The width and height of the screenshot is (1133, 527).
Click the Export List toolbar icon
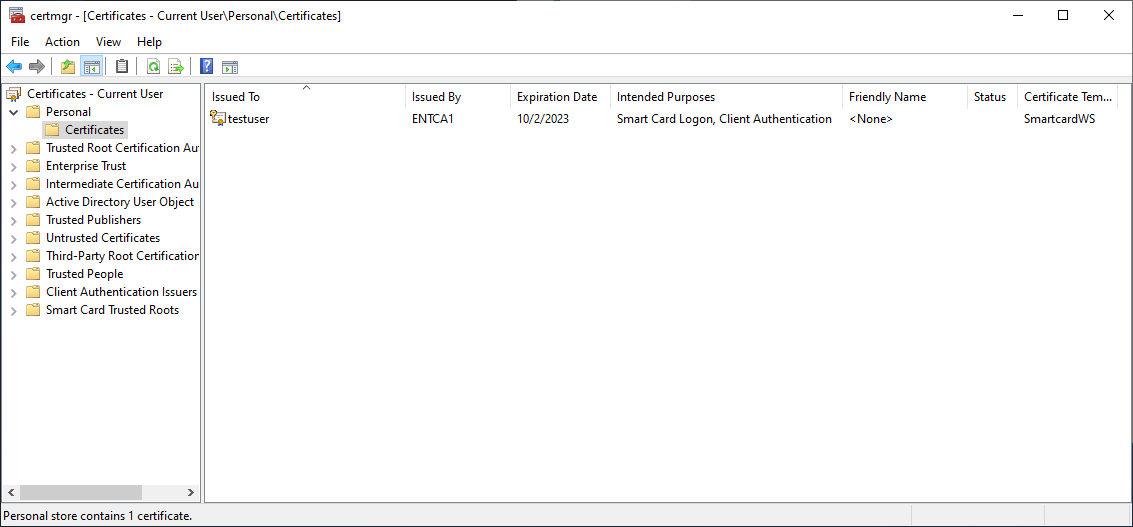point(176,67)
